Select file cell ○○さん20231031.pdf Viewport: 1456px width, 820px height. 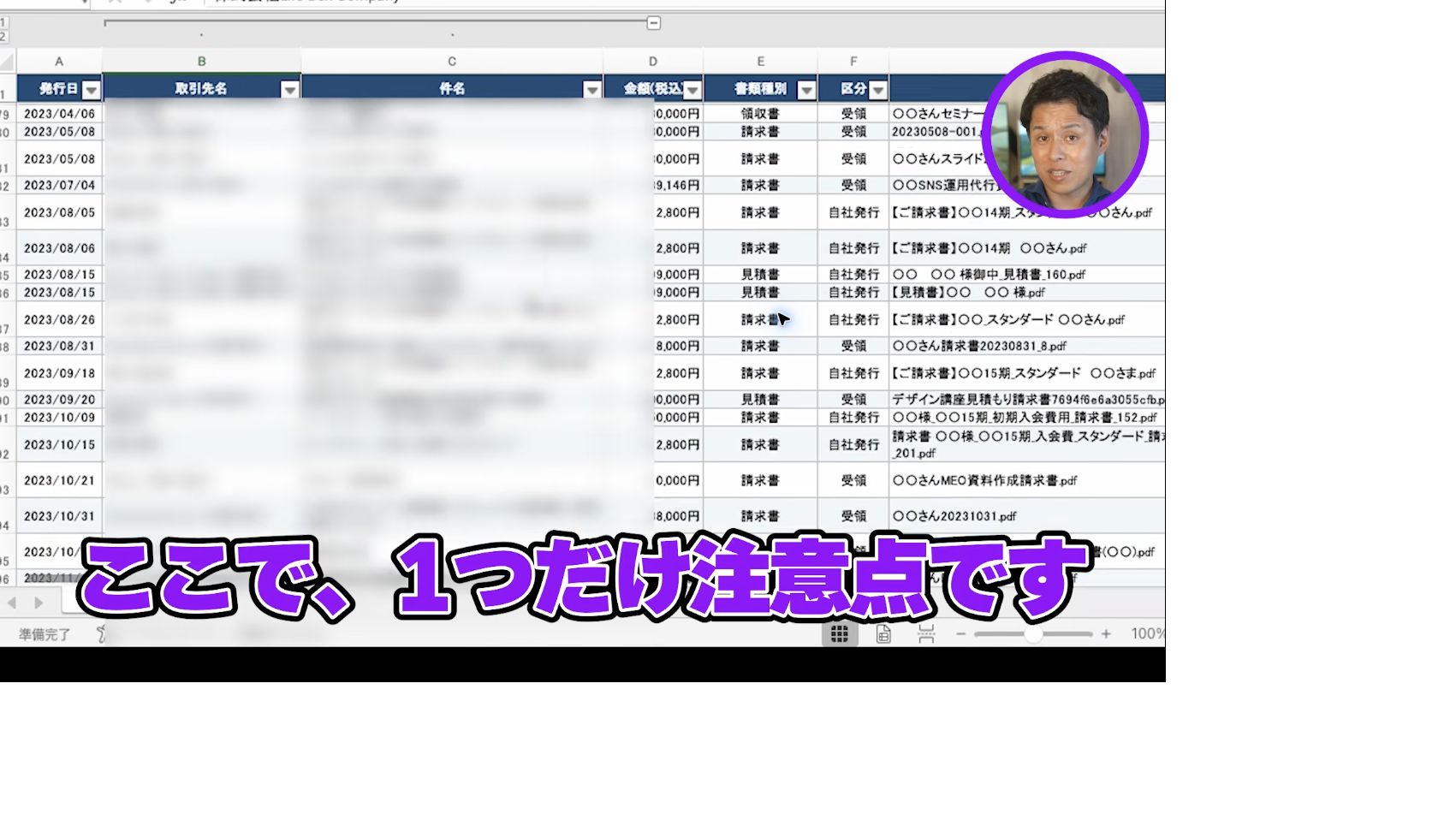(x=1026, y=516)
